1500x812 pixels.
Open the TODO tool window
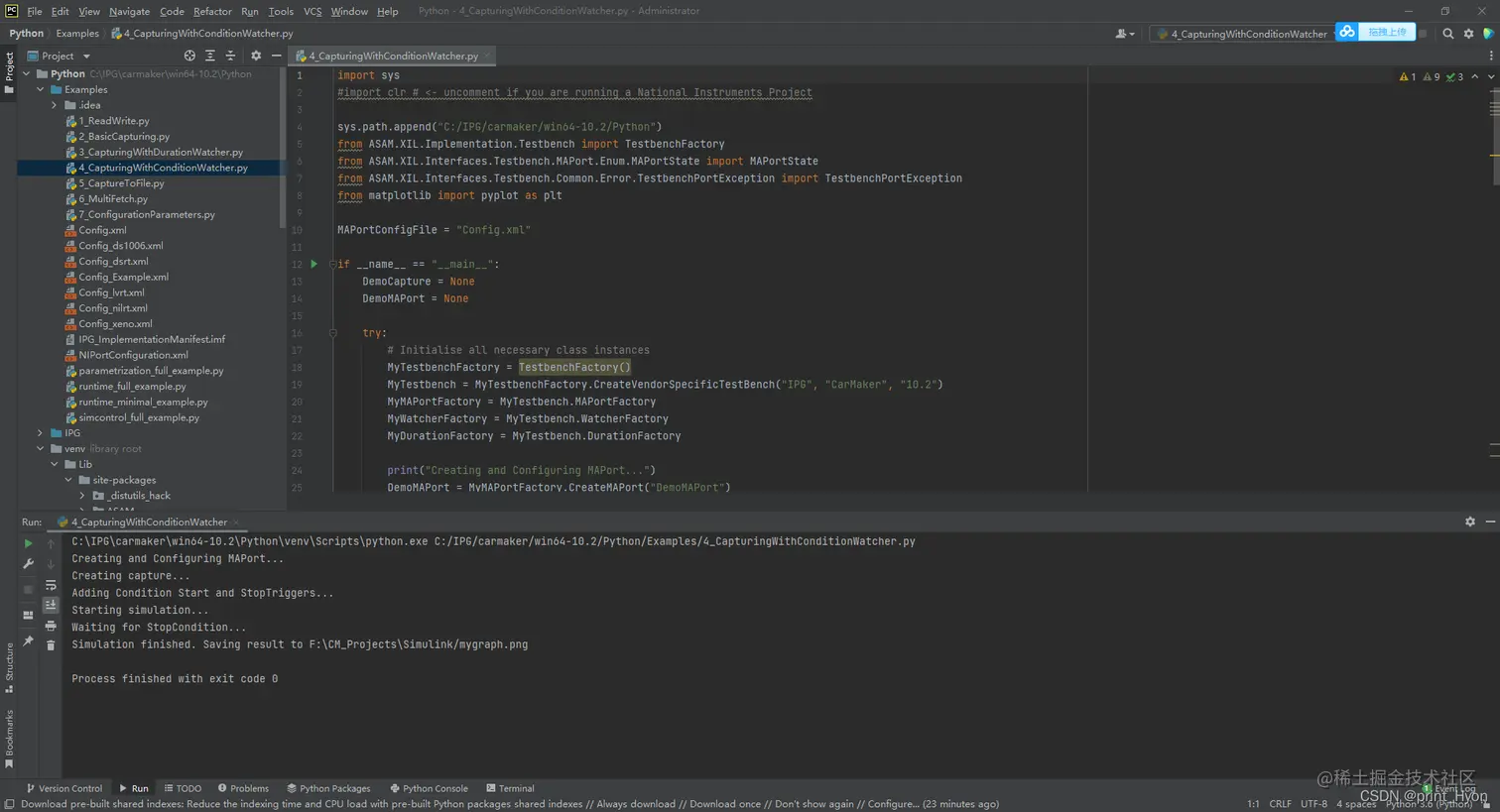183,788
